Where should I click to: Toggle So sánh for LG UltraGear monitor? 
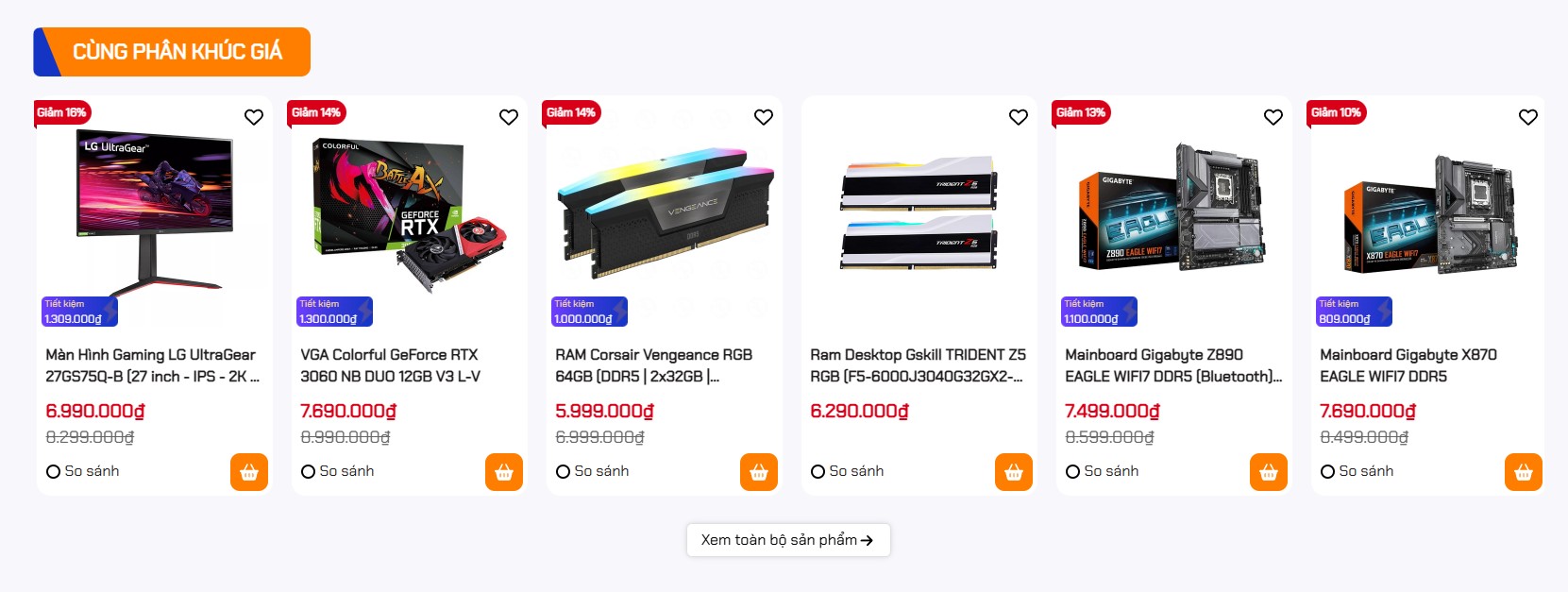[83, 471]
